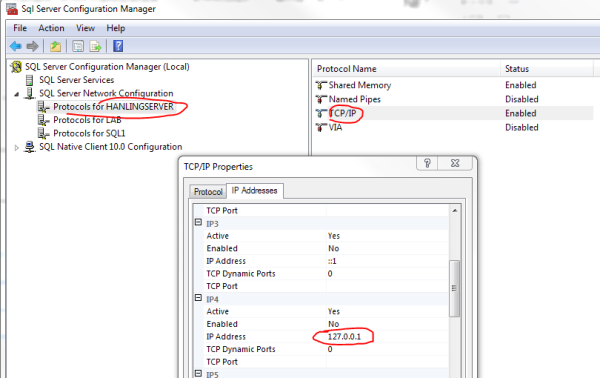Click the Protocols for LAB icon

coord(43,120)
